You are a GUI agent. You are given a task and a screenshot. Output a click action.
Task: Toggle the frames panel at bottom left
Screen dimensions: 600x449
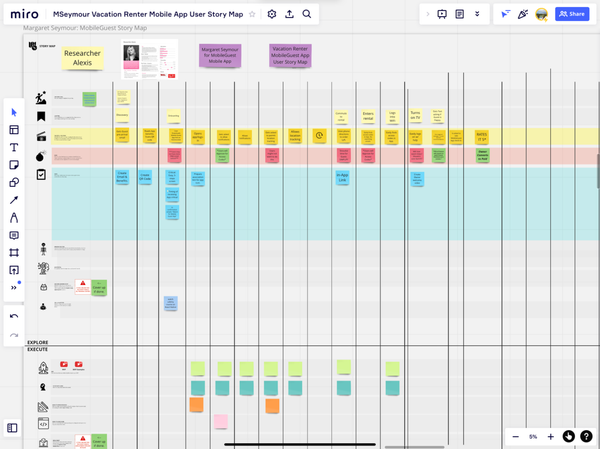(13, 428)
